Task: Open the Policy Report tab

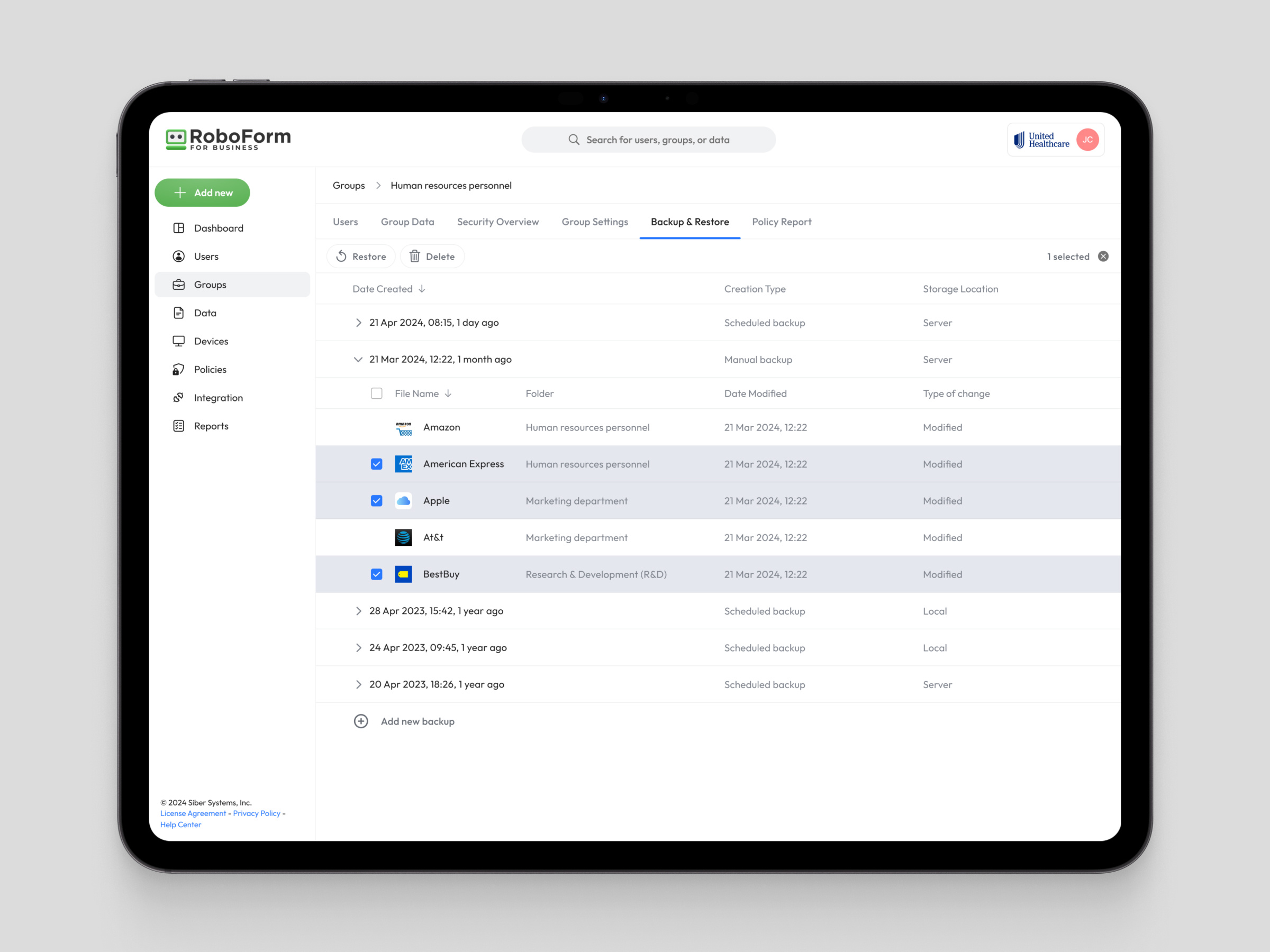Action: pyautogui.click(x=782, y=222)
